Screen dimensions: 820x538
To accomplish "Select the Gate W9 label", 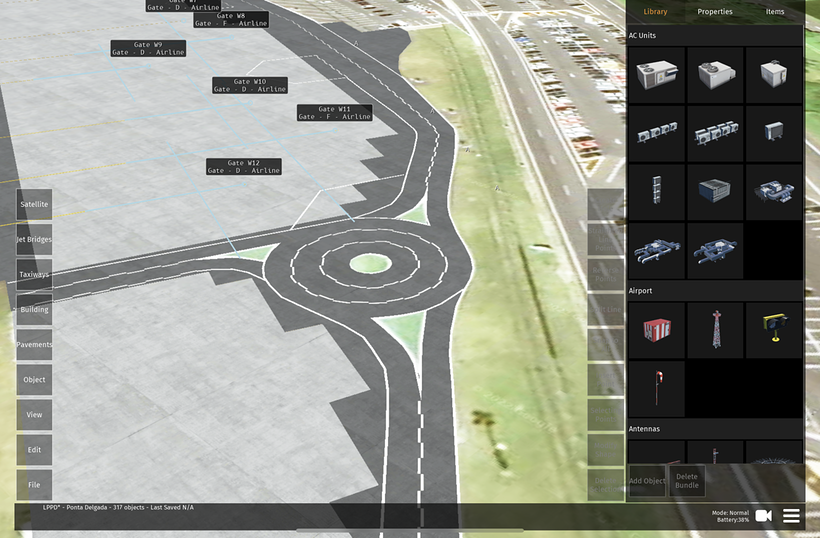I will click(x=149, y=49).
